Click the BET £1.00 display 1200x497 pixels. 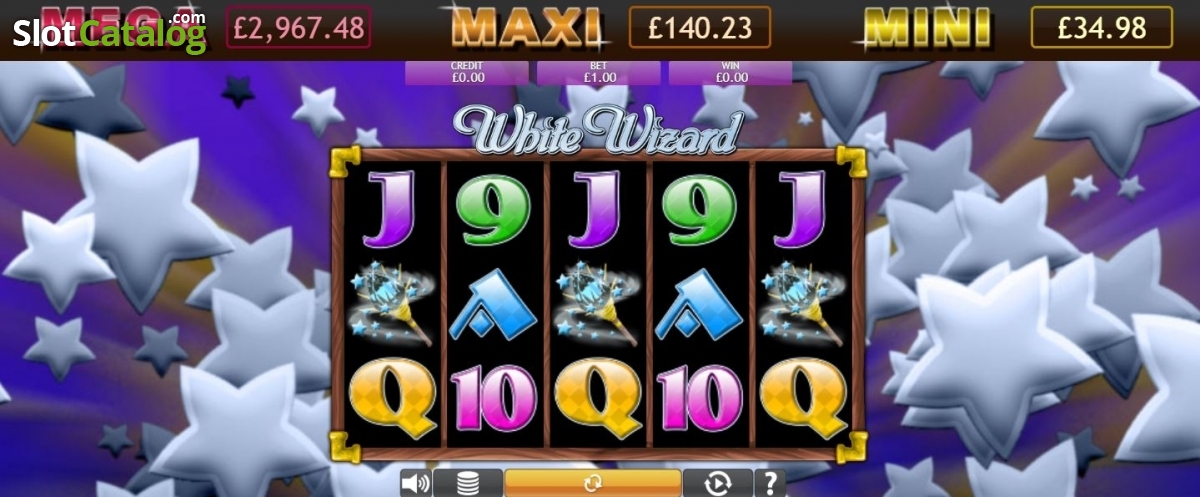[598, 72]
